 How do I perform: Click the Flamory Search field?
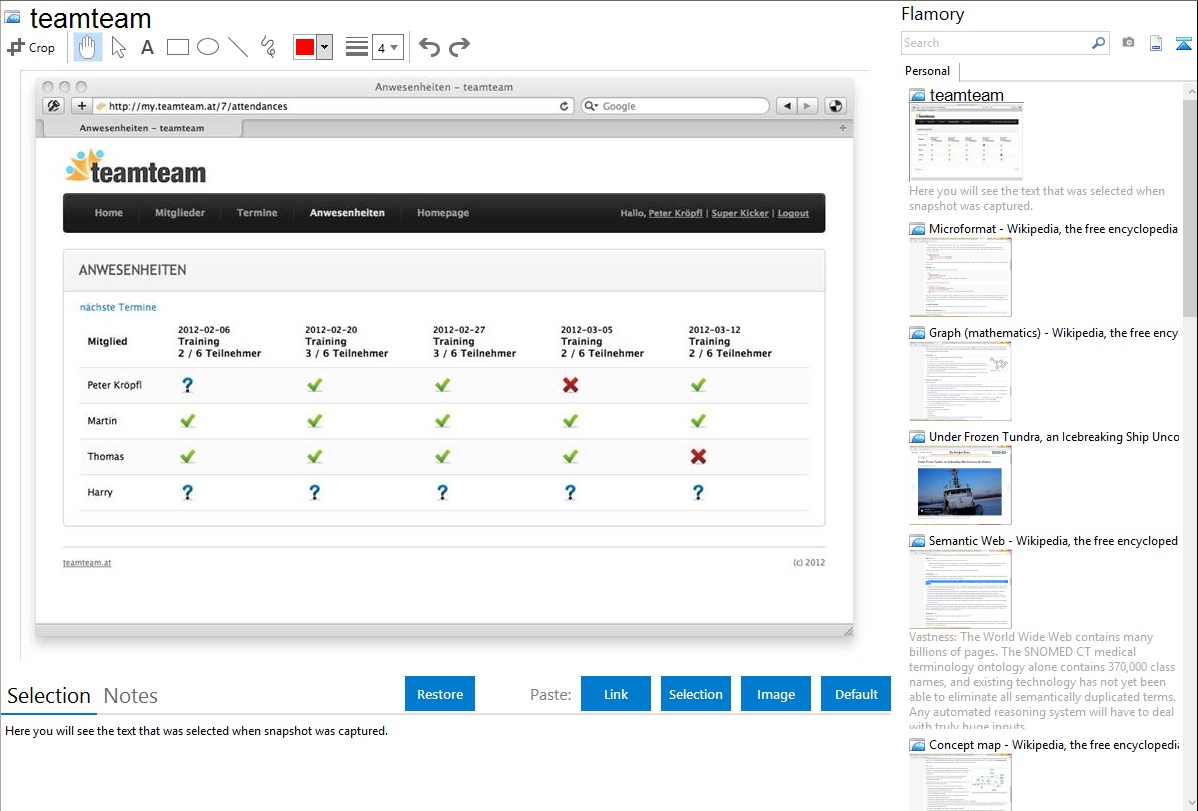tap(996, 43)
